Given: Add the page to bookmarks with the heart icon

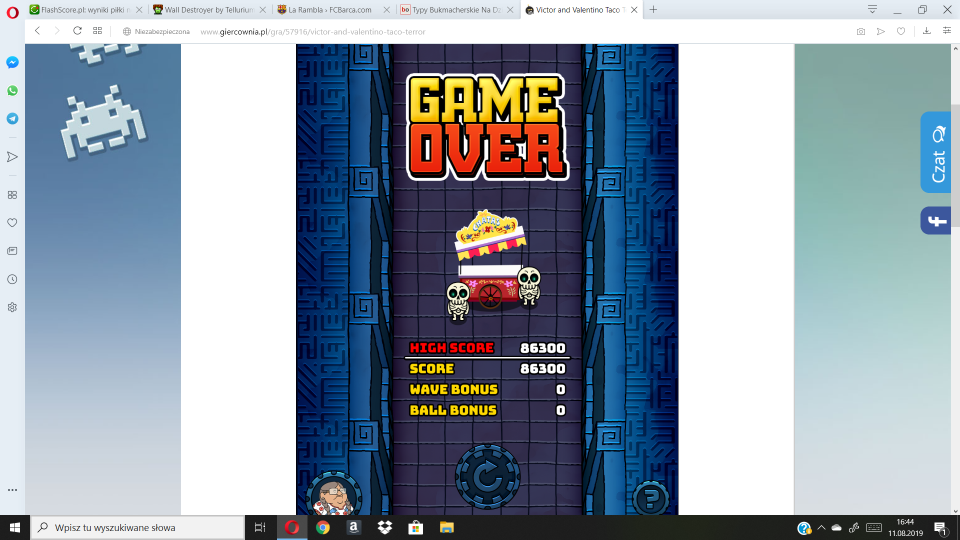Looking at the screenshot, I should point(901,31).
